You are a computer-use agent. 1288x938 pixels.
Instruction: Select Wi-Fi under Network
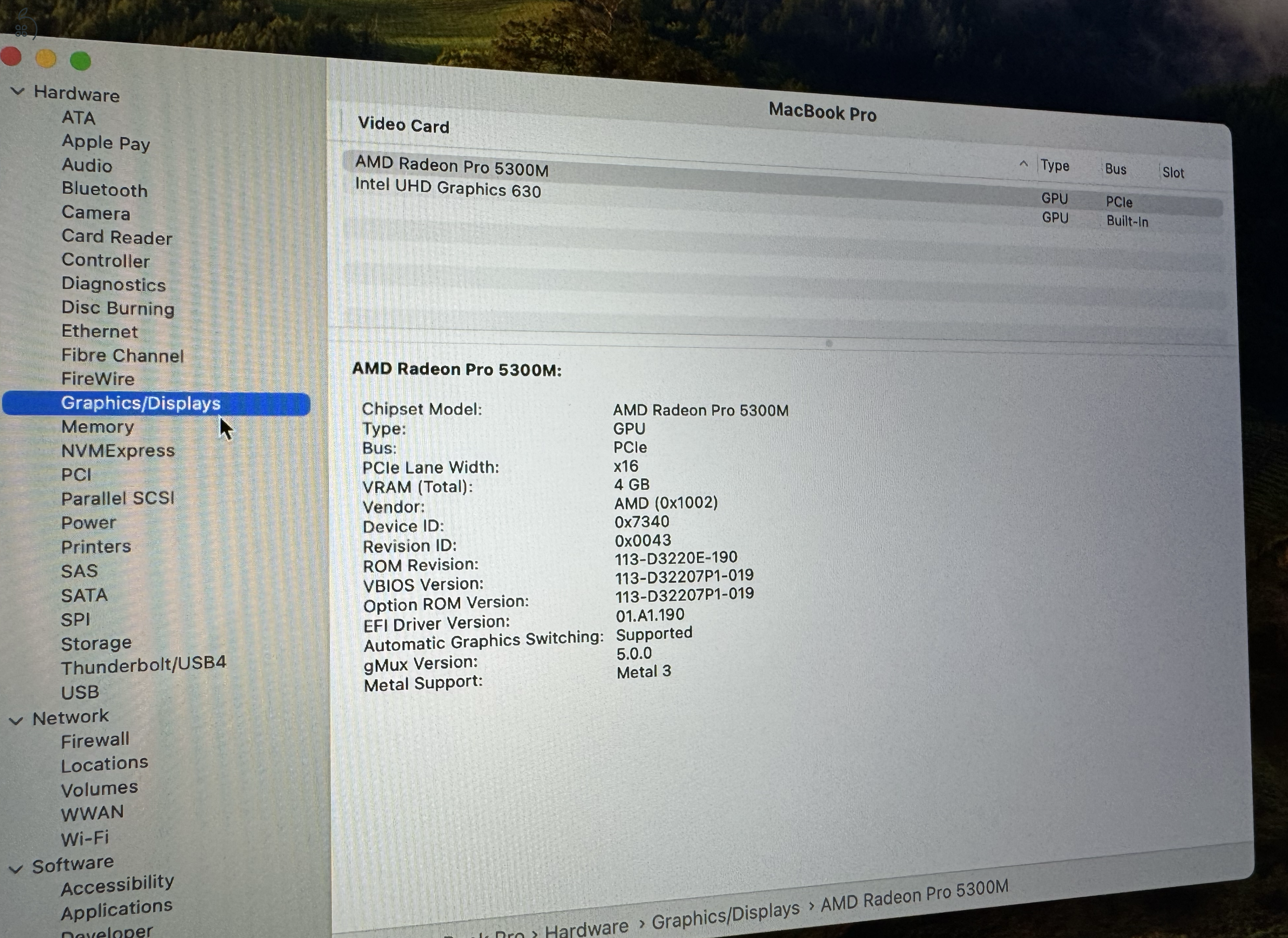(85, 838)
